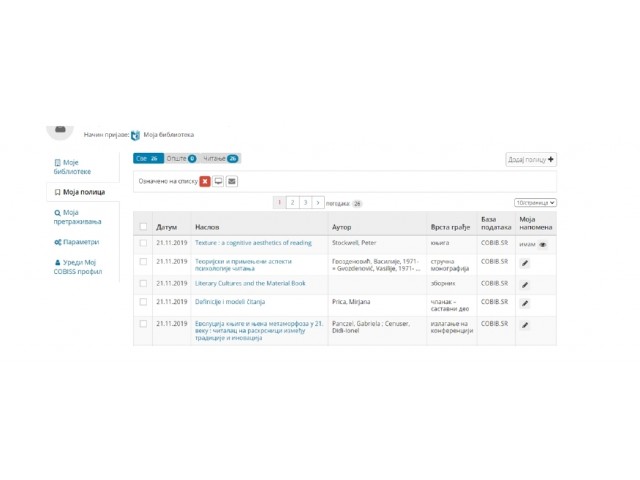Edit note for Definicije i modeli čitanja row
The height and width of the screenshot is (480, 640).
click(525, 303)
